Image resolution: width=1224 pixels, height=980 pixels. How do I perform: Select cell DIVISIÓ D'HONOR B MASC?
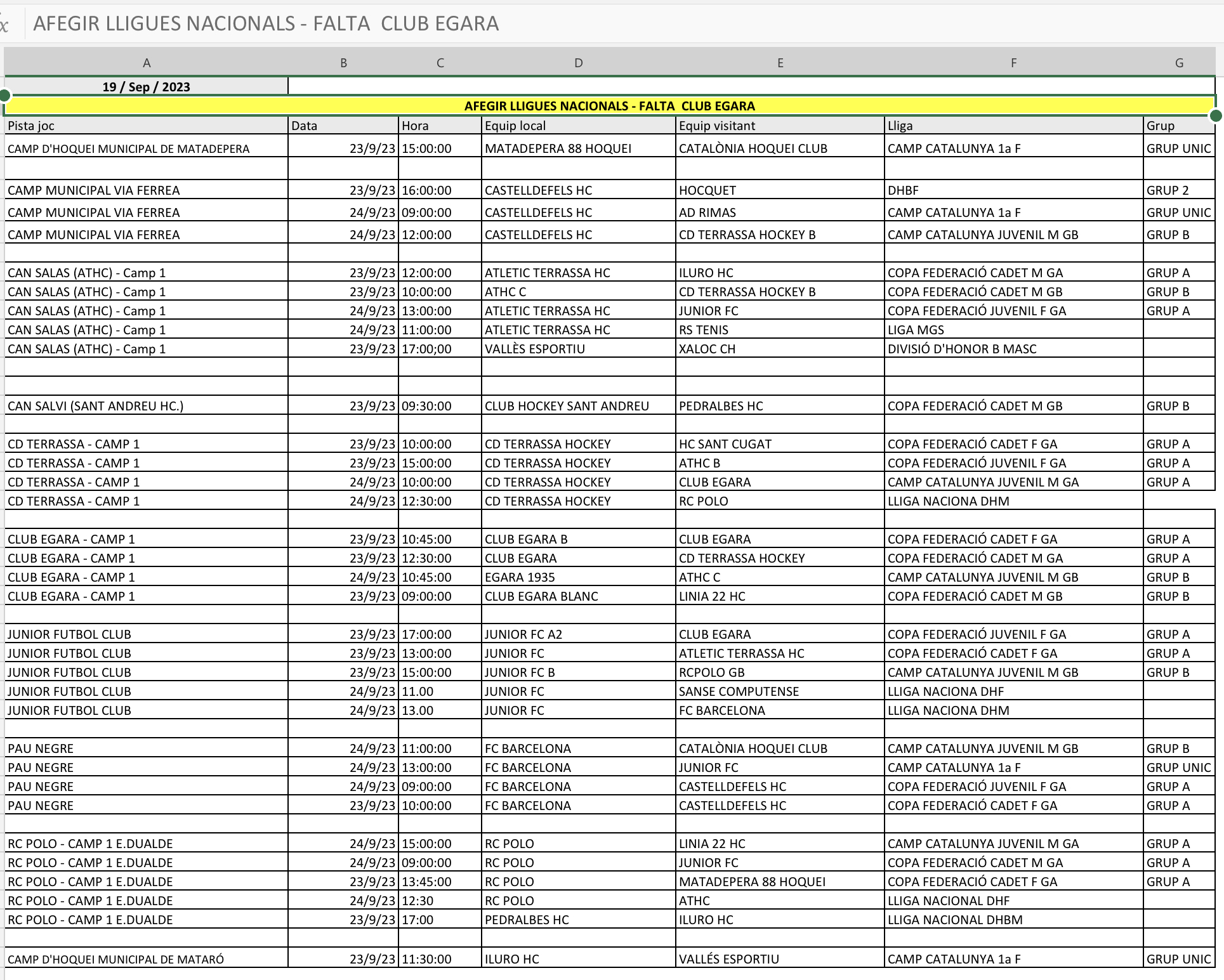[1014, 349]
